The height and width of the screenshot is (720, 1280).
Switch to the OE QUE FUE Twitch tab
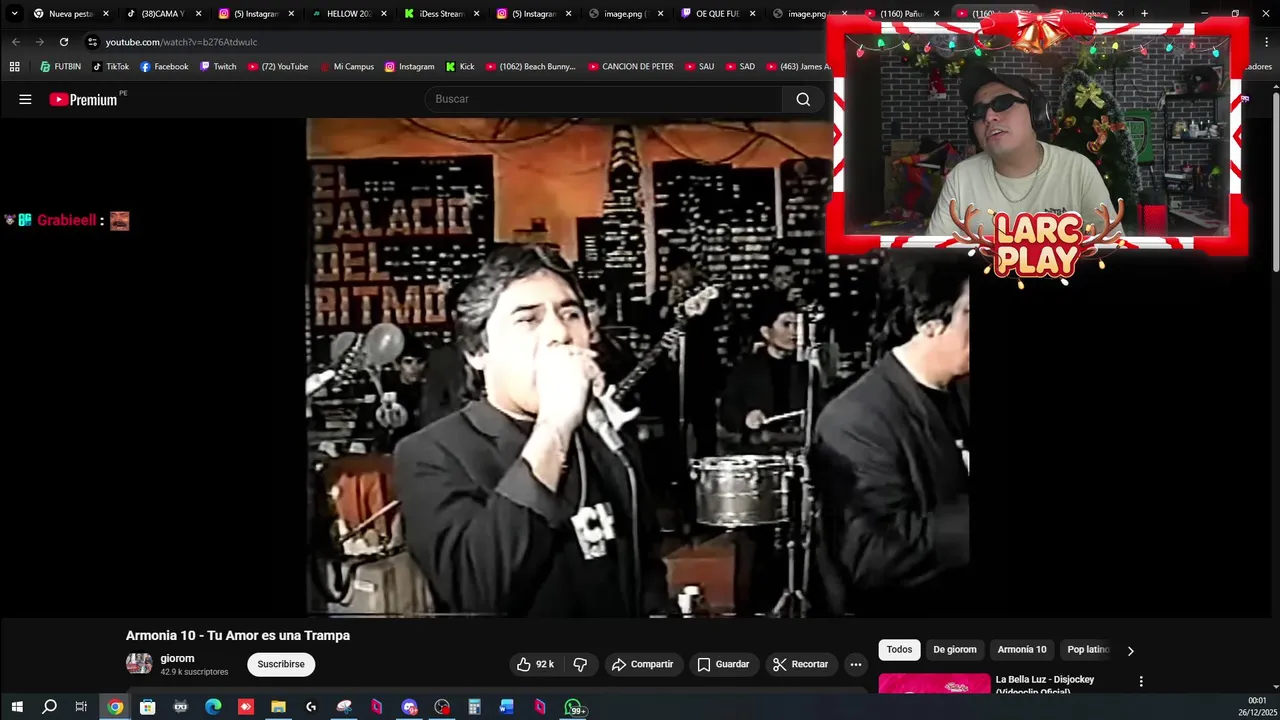coord(718,14)
